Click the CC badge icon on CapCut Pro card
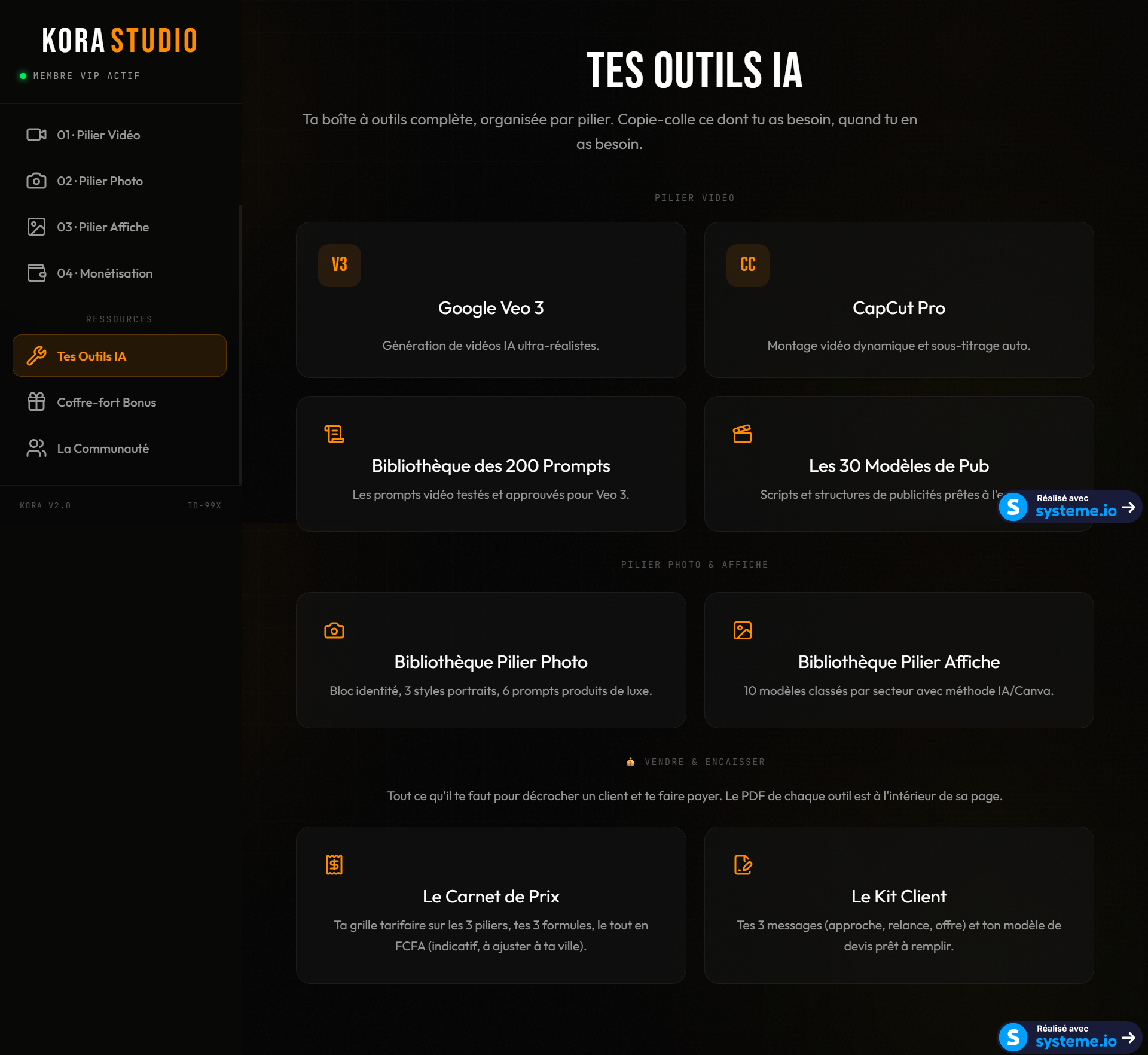Viewport: 1148px width, 1055px height. point(748,265)
